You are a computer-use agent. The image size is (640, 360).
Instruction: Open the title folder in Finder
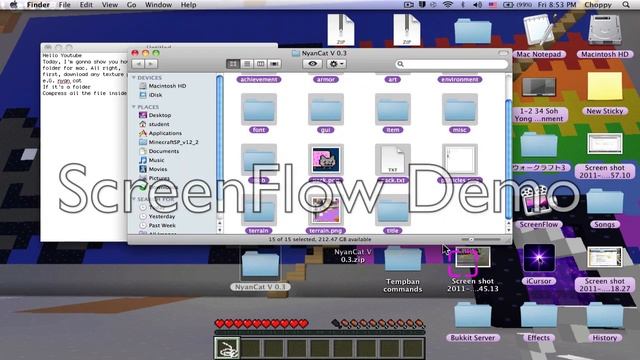392,211
